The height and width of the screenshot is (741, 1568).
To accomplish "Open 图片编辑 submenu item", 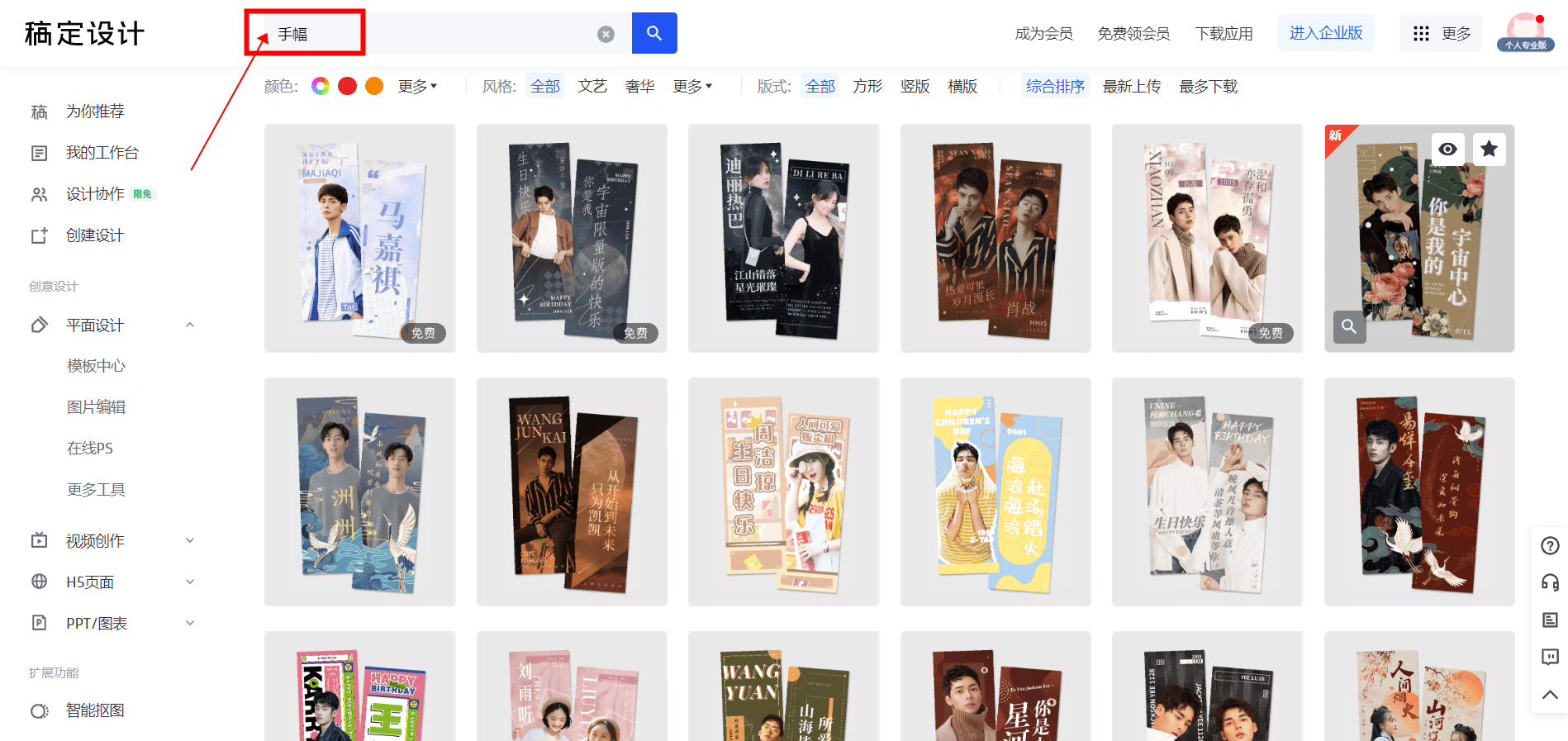I will pos(97,407).
